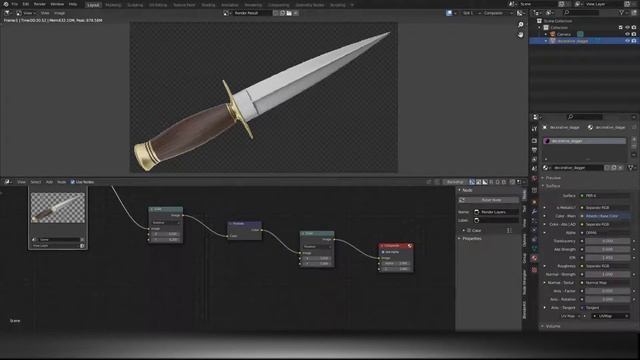640x360 pixels.
Task: Open the Render menu
Action: pyautogui.click(x=40, y=4)
